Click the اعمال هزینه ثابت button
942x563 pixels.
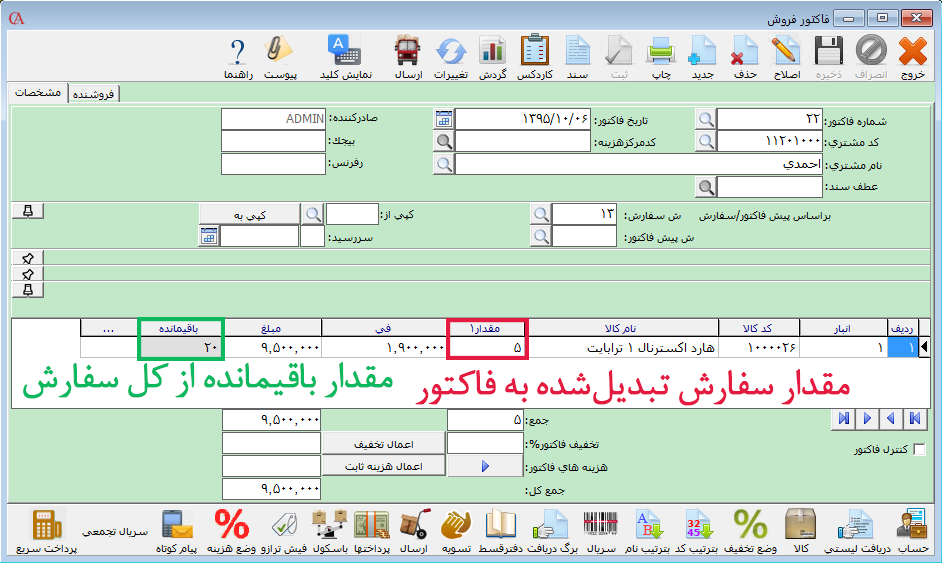coord(383,466)
